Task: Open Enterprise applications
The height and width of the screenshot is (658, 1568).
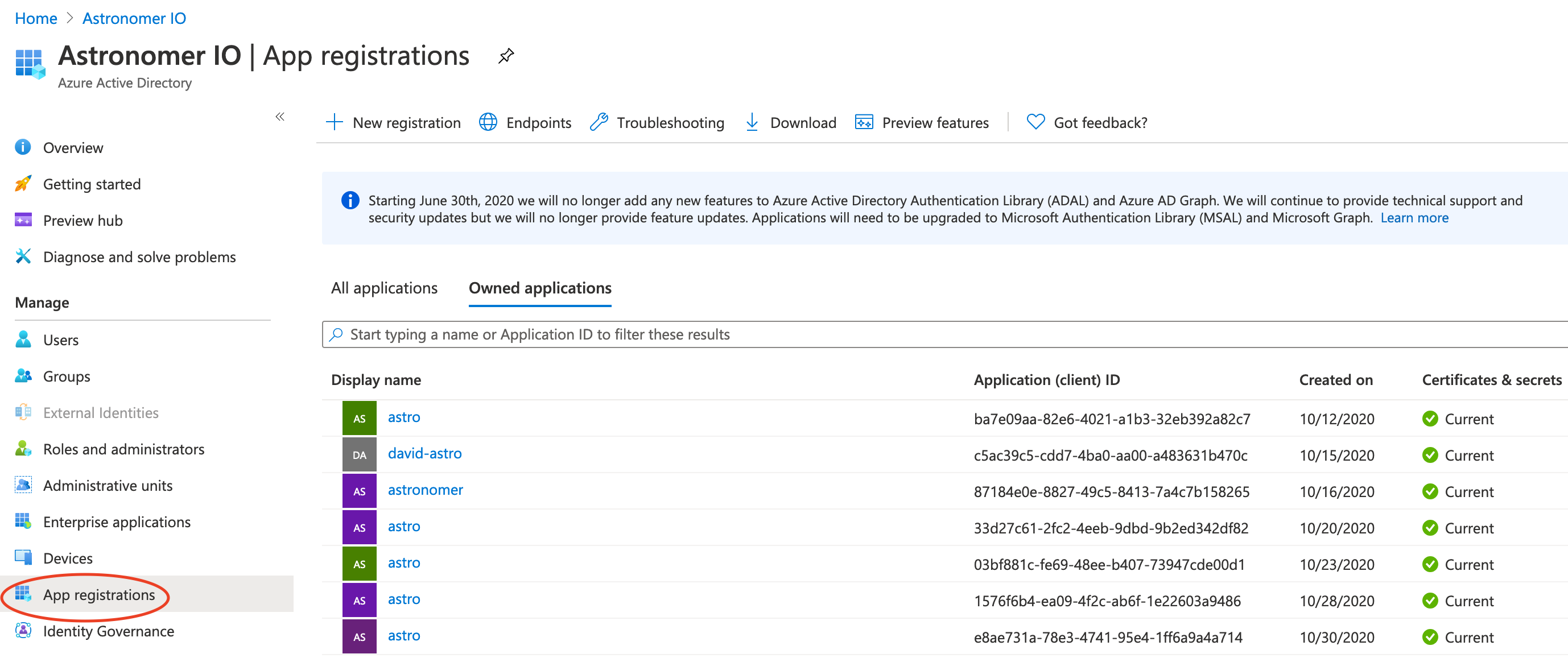Action: pyautogui.click(x=117, y=522)
